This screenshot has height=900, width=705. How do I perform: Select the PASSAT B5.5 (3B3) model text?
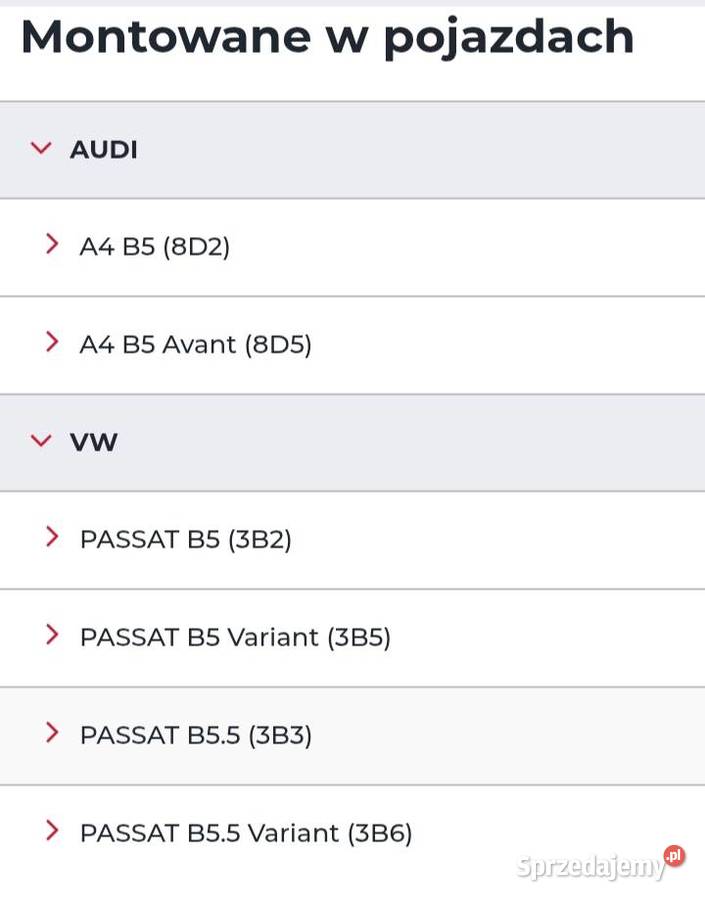click(x=196, y=735)
